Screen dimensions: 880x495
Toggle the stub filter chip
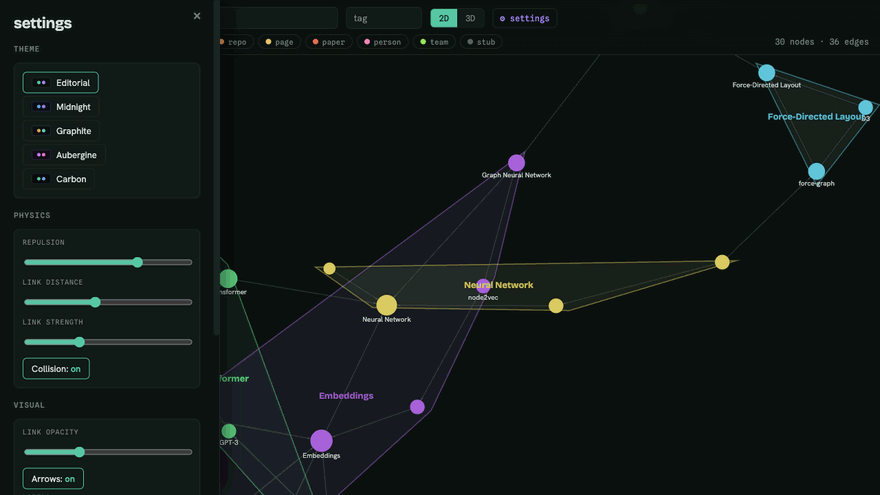(x=481, y=42)
